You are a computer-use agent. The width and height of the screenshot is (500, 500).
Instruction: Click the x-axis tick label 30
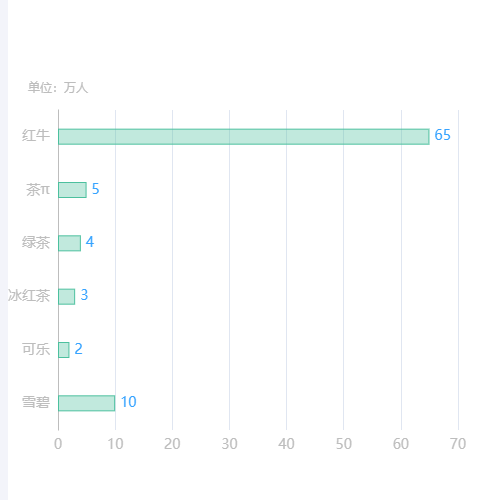click(229, 444)
